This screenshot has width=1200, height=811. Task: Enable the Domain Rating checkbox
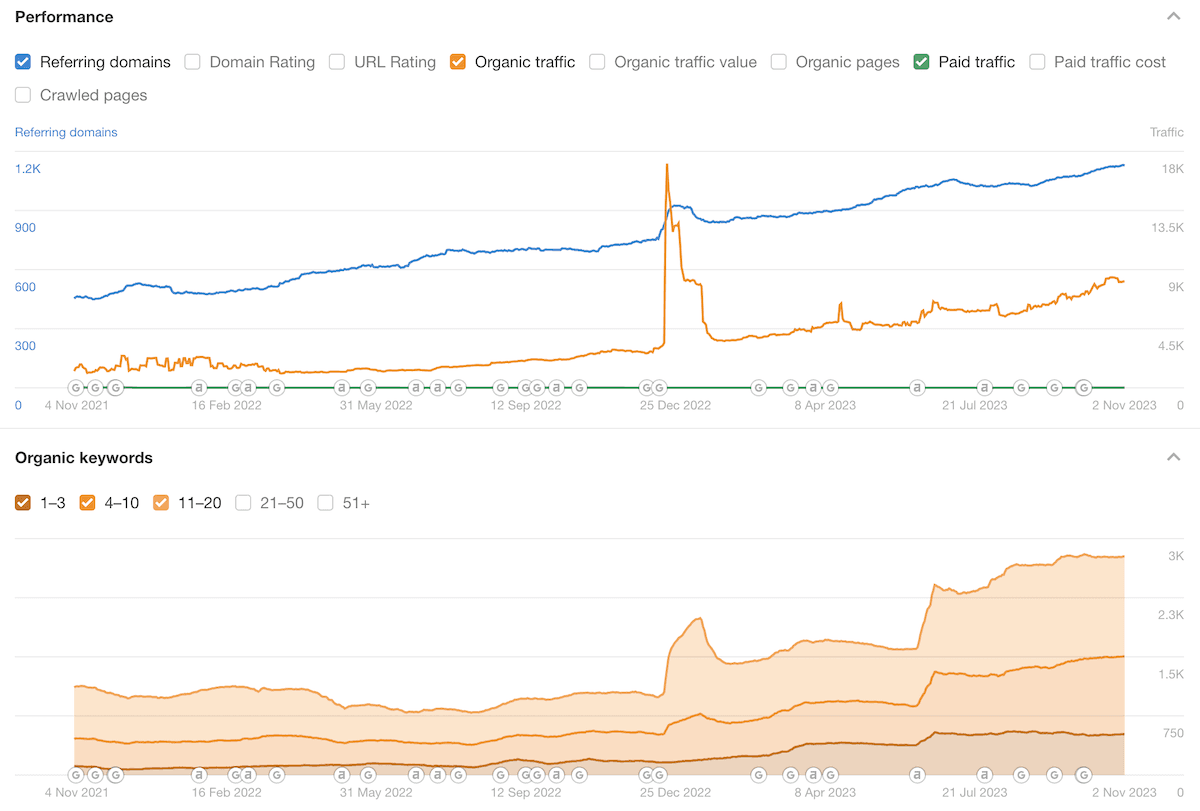(x=192, y=62)
